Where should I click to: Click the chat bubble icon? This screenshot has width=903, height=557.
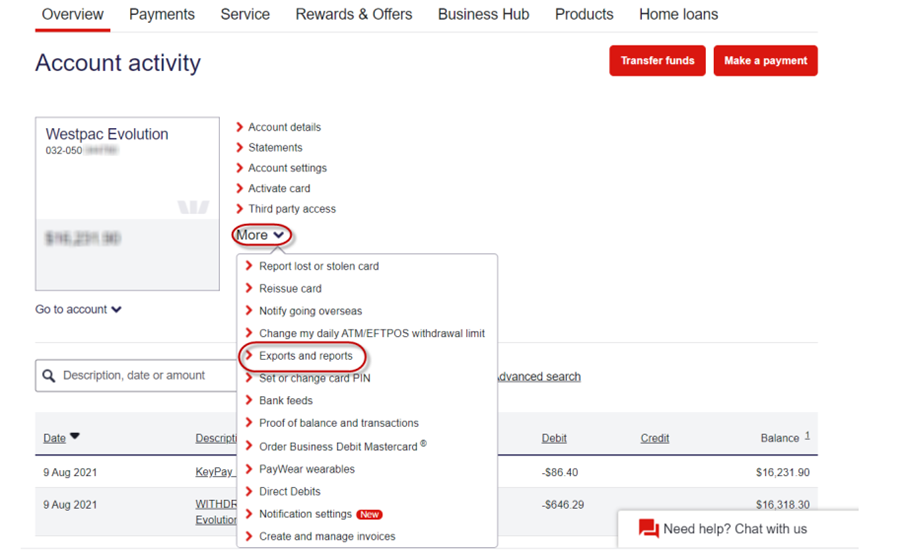648,529
